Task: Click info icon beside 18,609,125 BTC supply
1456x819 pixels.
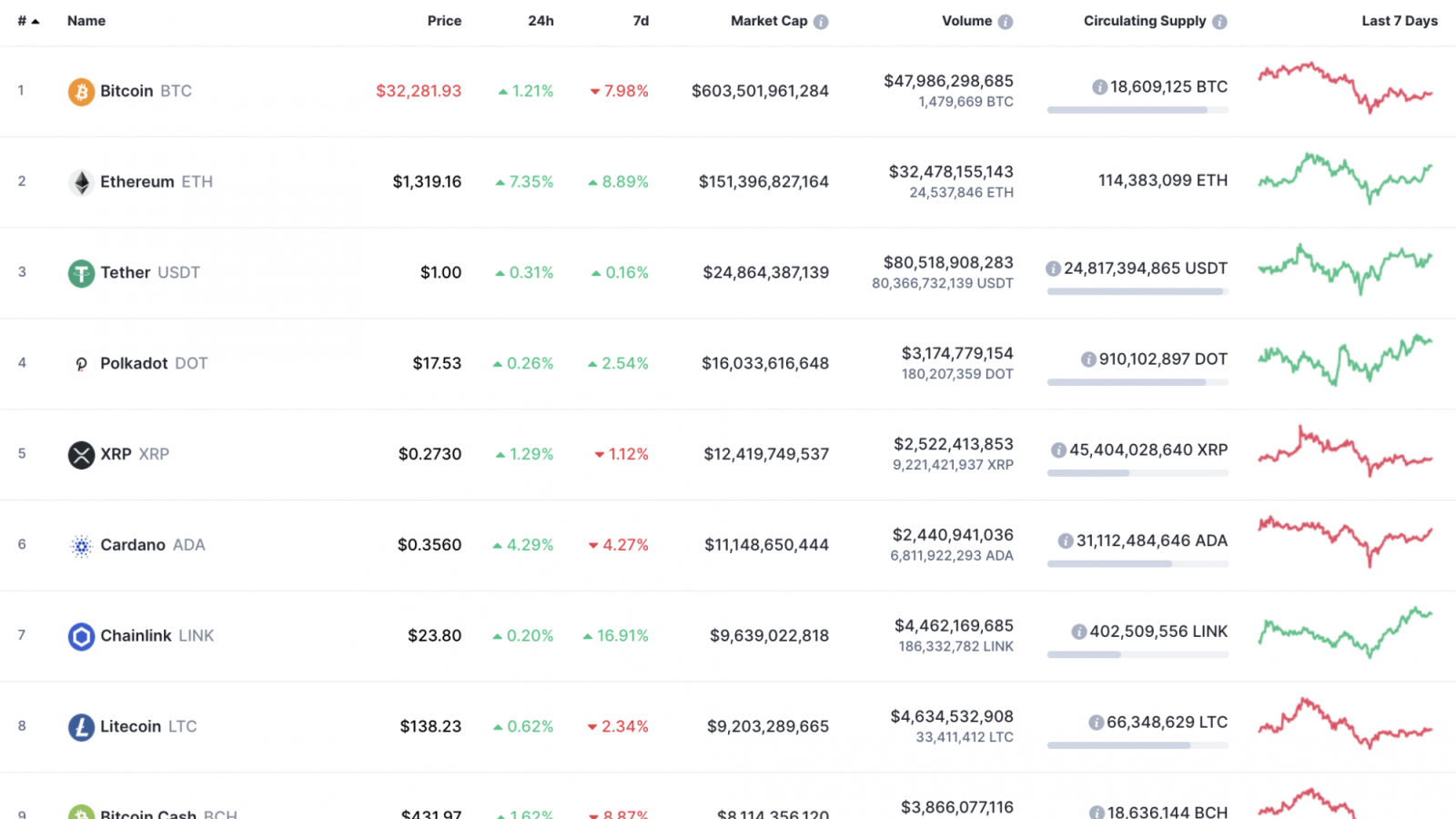Action: pyautogui.click(x=1099, y=87)
